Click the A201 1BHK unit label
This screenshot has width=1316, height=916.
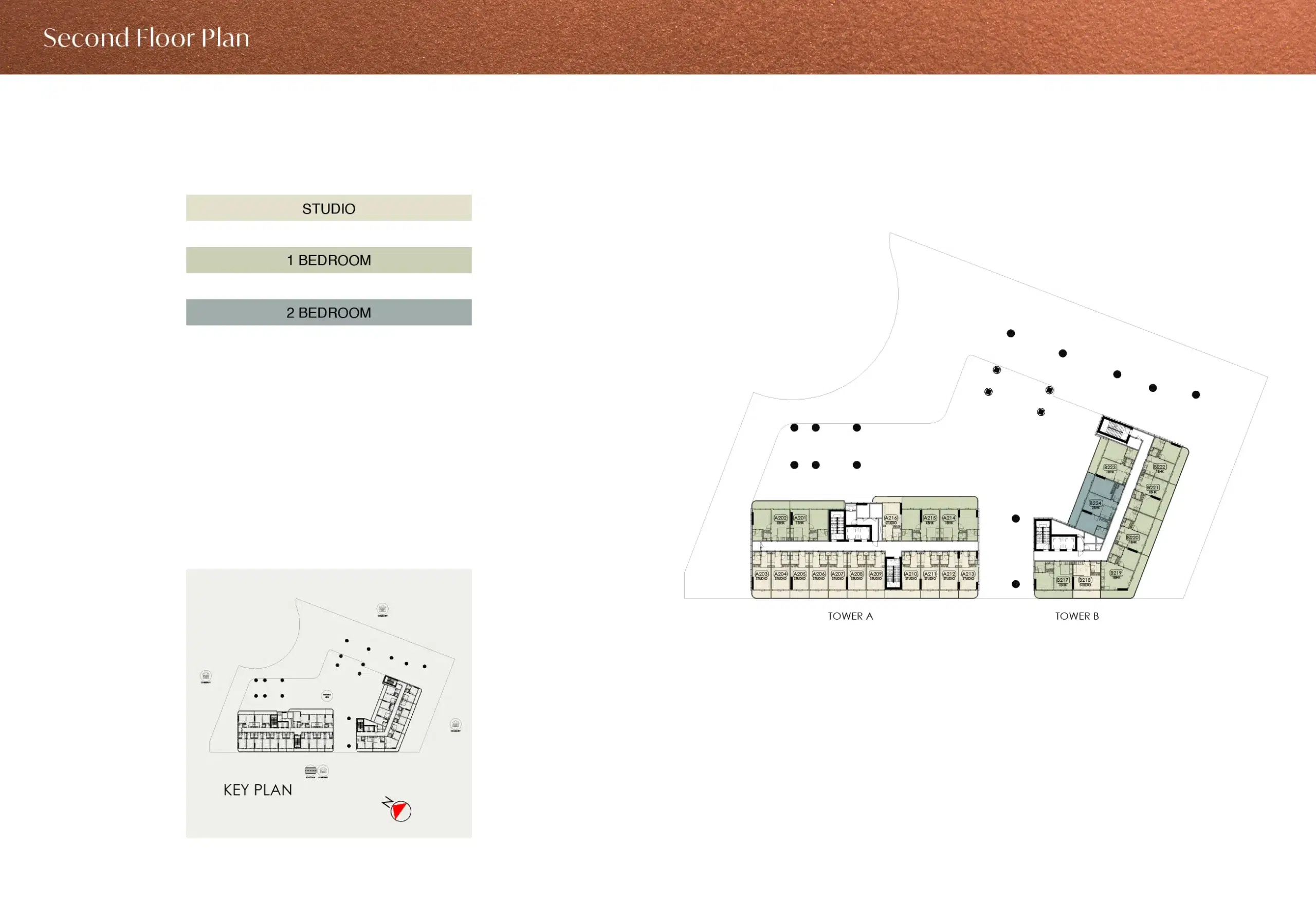tap(799, 519)
